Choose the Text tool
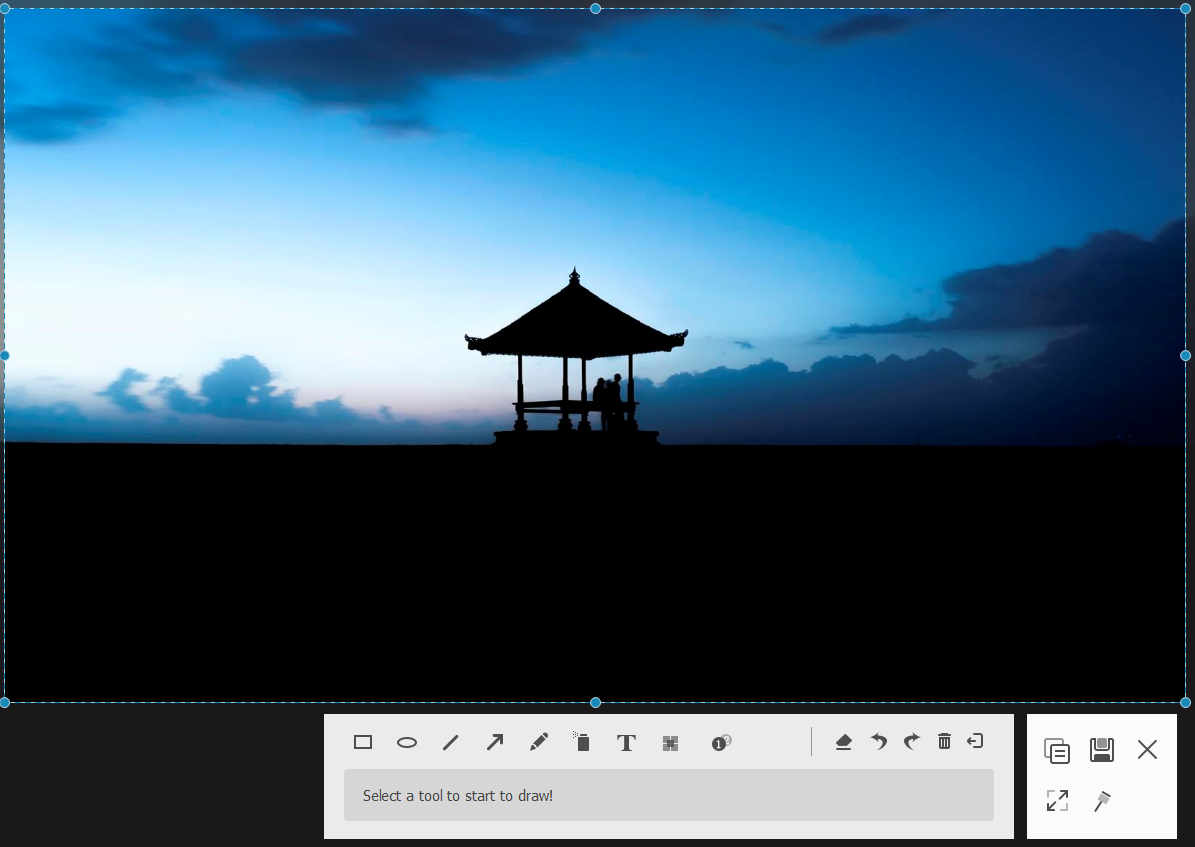The width and height of the screenshot is (1195, 847). point(626,743)
